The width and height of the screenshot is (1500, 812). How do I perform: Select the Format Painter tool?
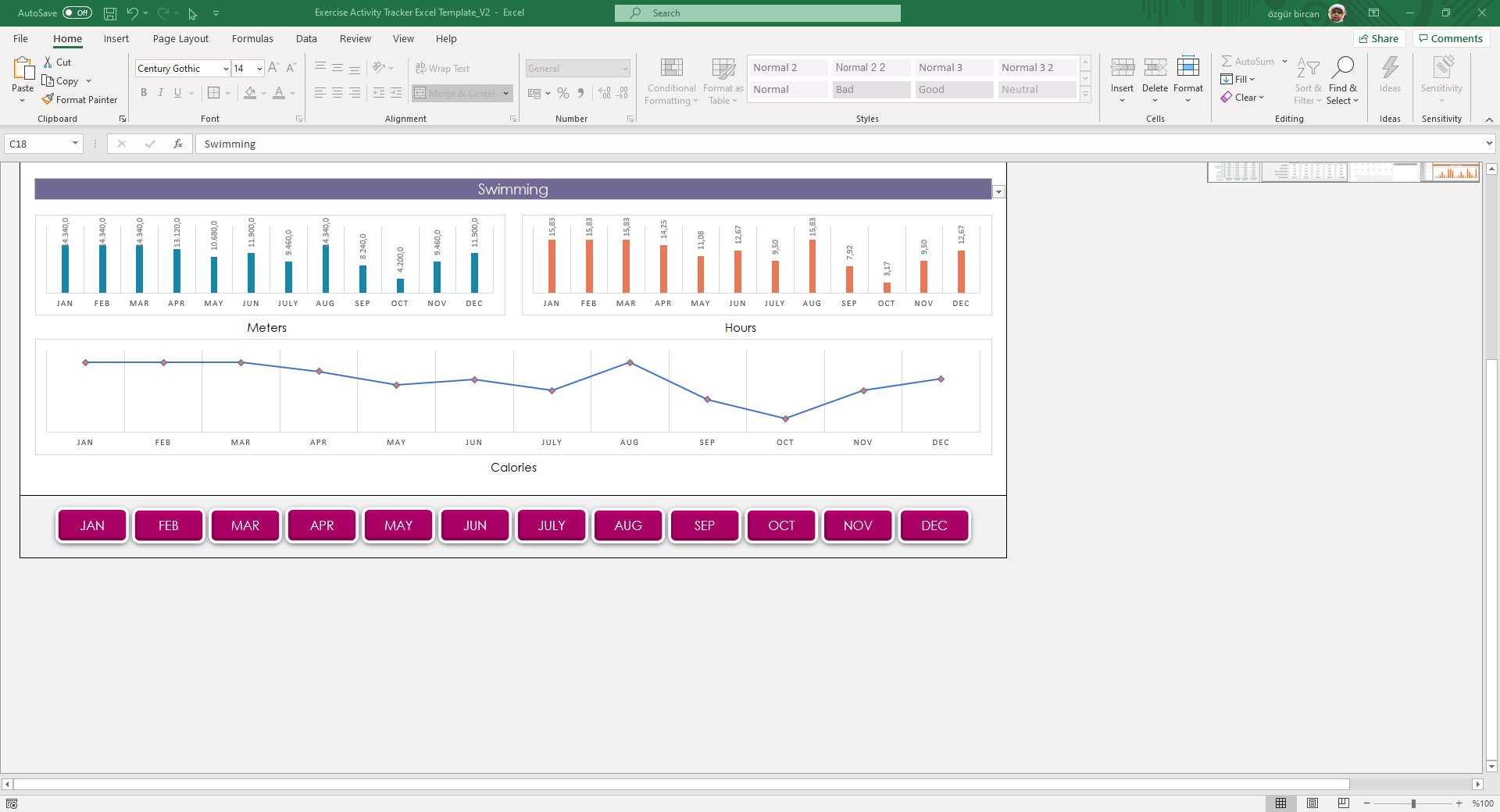80,99
